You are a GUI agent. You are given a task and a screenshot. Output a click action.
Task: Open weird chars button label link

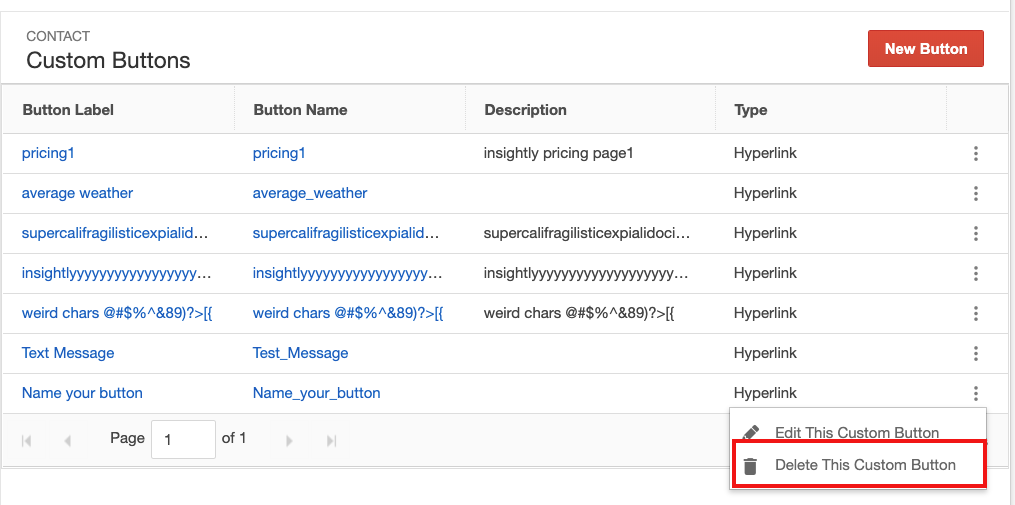coord(117,313)
